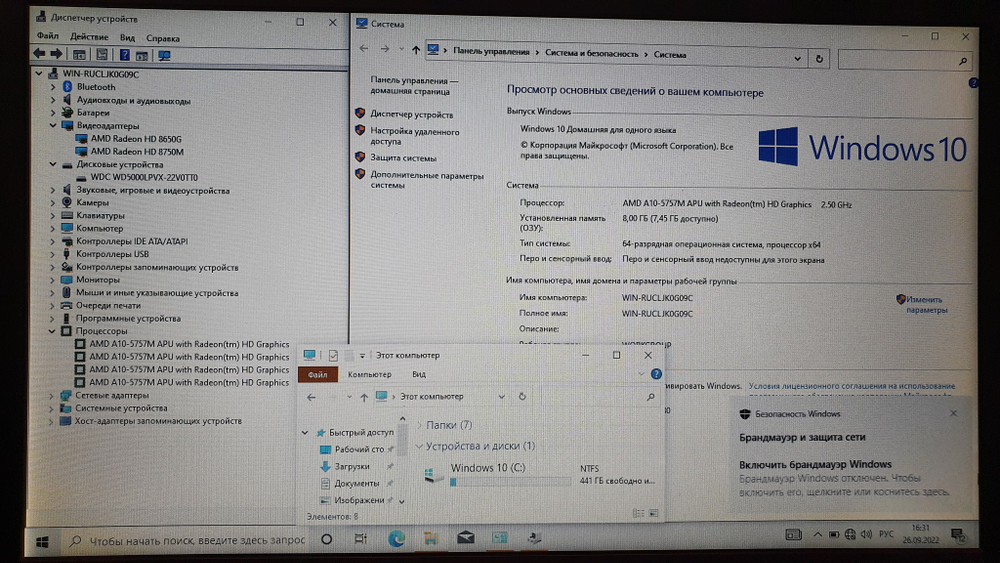1000x563 pixels.
Task: Click the blue Help icon in Device Manager toolbar
Action: tap(124, 55)
